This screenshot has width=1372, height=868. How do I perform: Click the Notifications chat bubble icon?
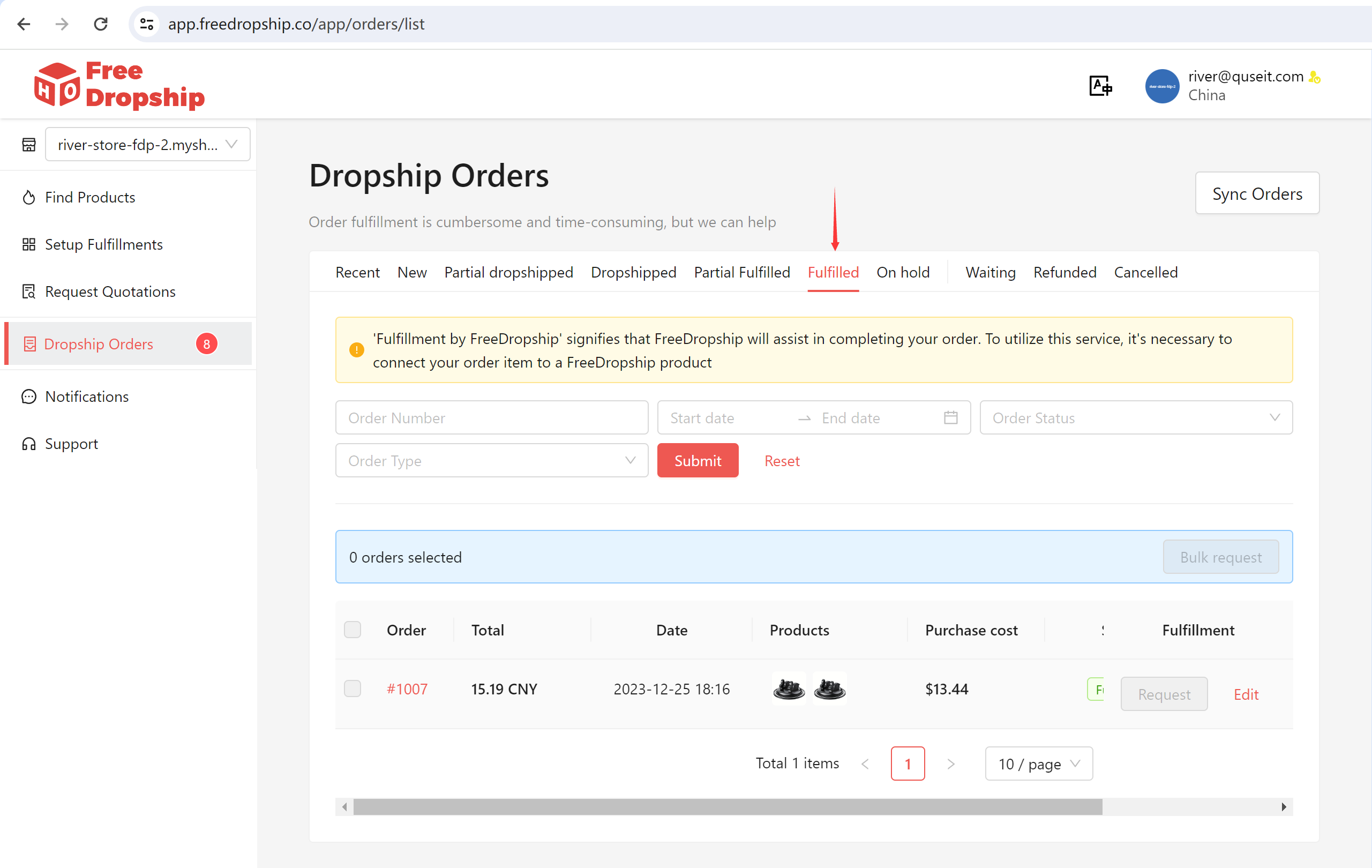tap(28, 396)
